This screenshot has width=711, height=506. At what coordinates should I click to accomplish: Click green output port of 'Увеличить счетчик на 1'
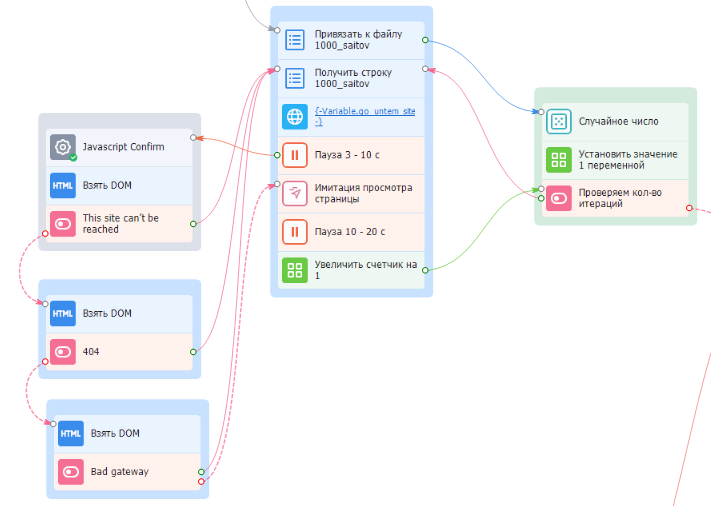point(425,270)
